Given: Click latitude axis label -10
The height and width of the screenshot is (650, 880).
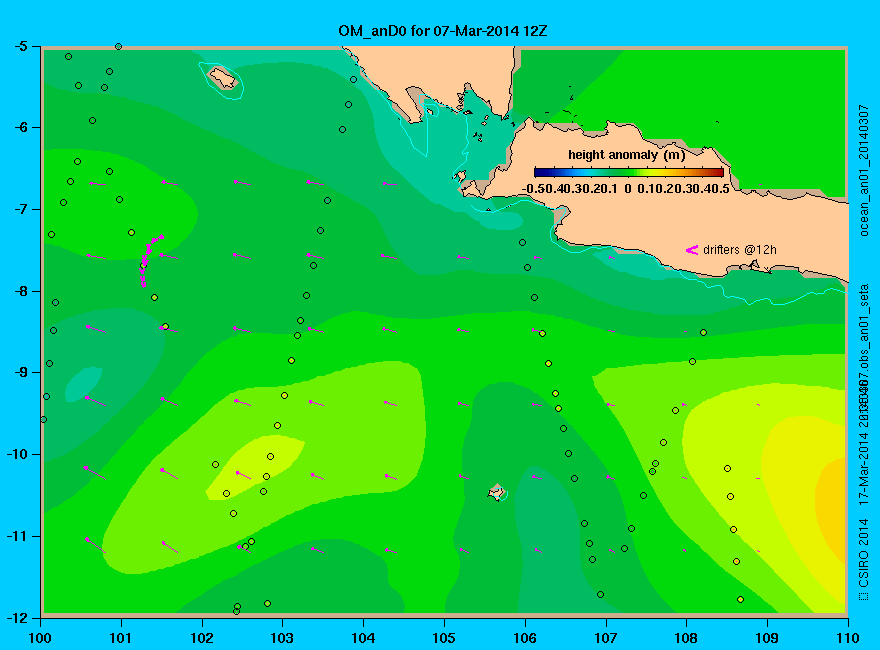Looking at the screenshot, I should click(x=16, y=454).
